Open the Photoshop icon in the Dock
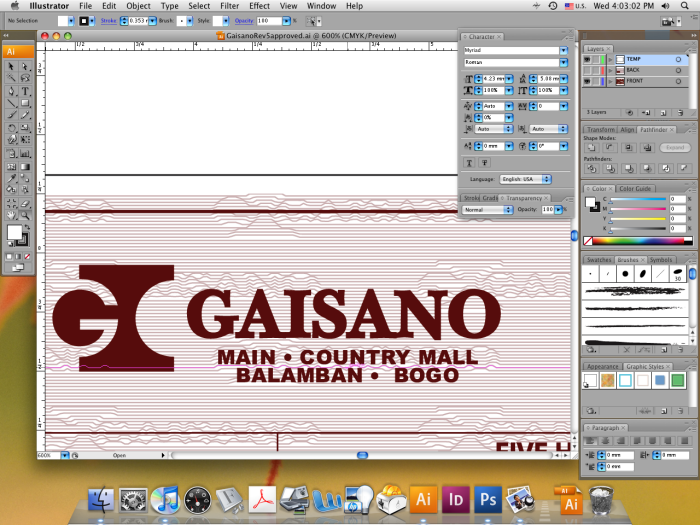 coord(488,498)
